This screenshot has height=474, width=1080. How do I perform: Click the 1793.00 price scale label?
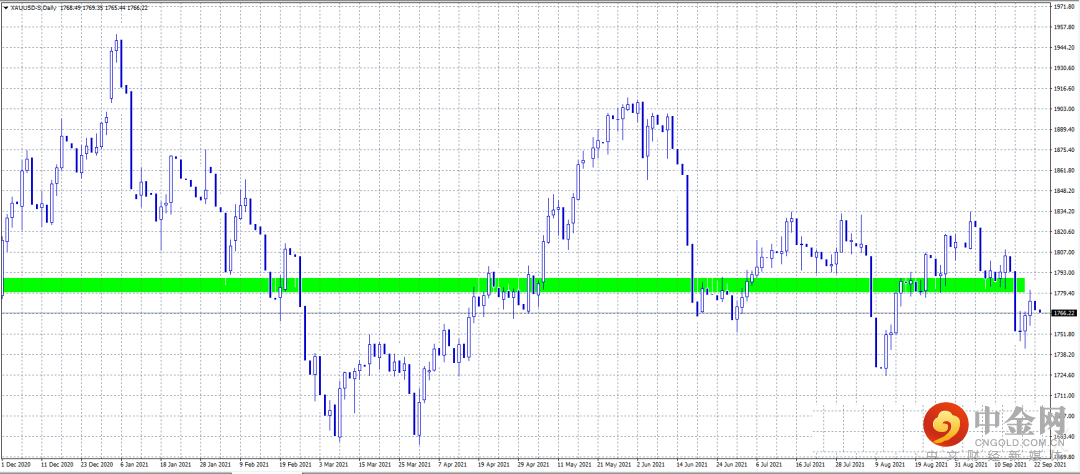point(1065,274)
